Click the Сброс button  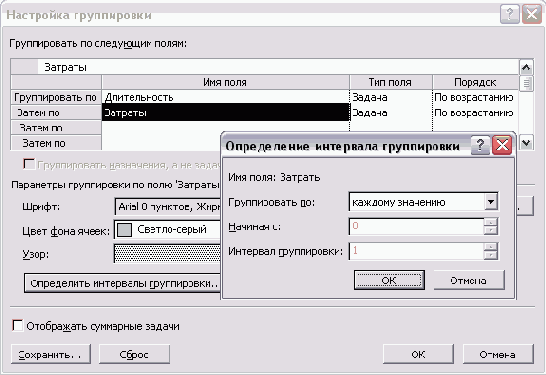[x=134, y=354]
